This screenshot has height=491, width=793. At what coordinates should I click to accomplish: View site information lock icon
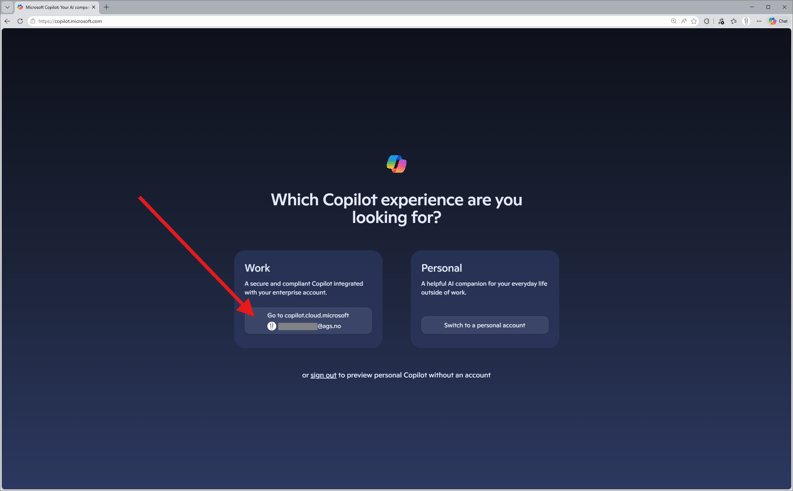[33, 21]
